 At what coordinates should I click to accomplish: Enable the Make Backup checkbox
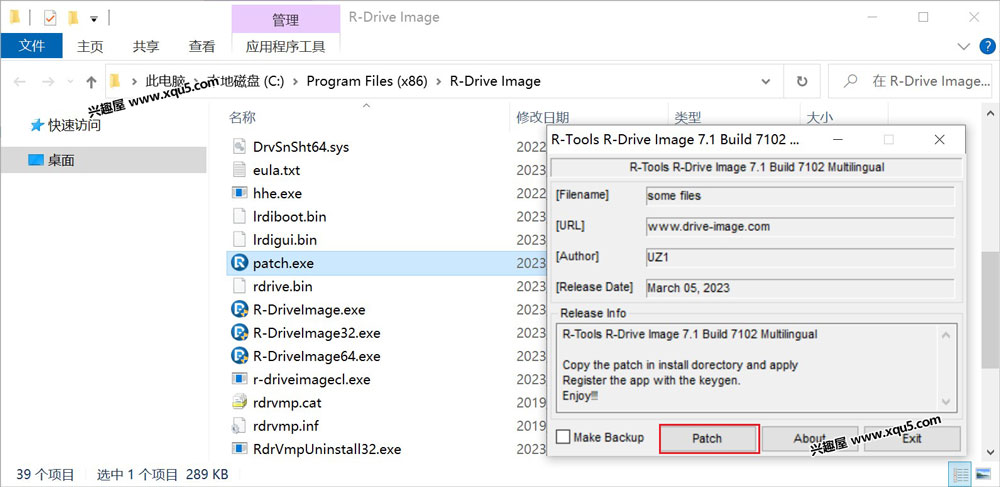[x=563, y=437]
